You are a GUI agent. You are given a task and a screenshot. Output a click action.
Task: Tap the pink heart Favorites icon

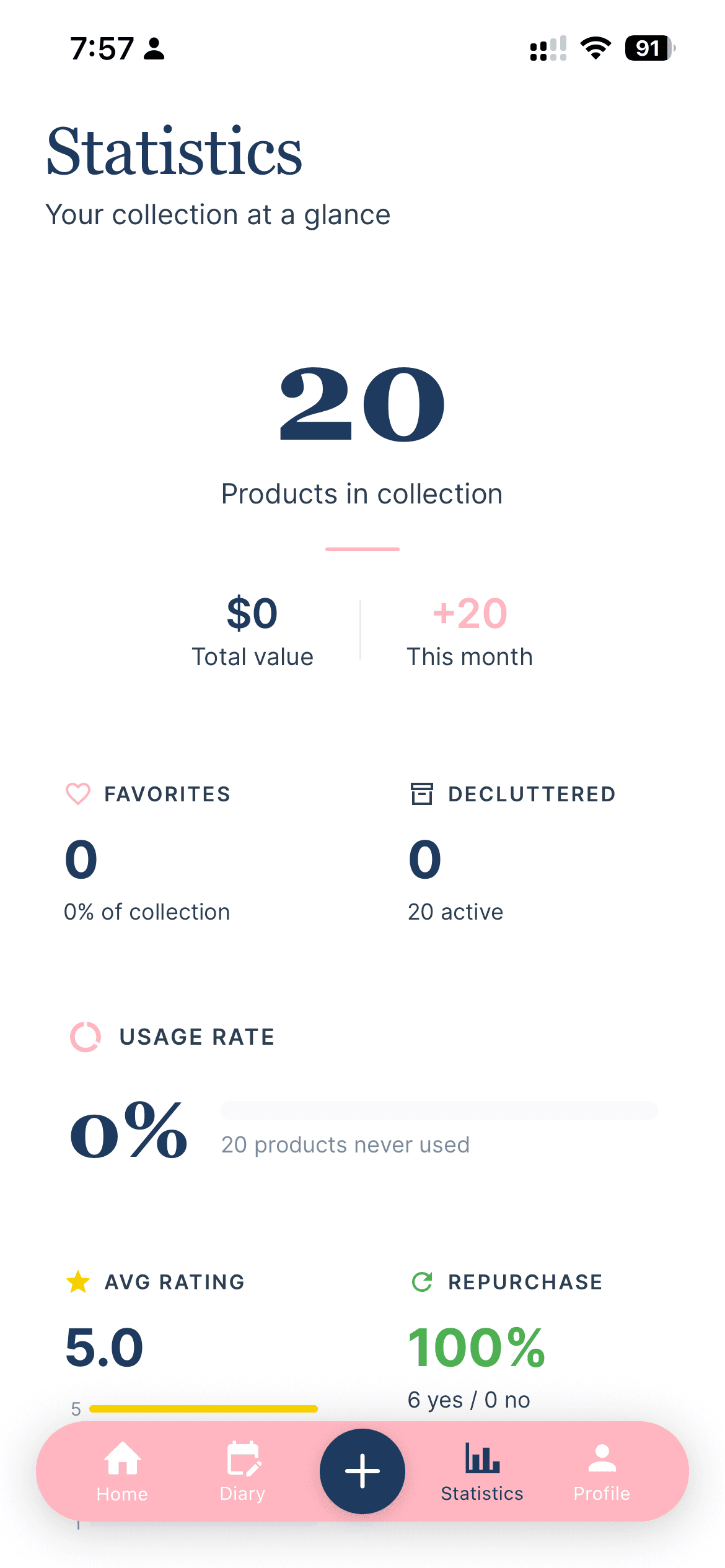pyautogui.click(x=77, y=794)
